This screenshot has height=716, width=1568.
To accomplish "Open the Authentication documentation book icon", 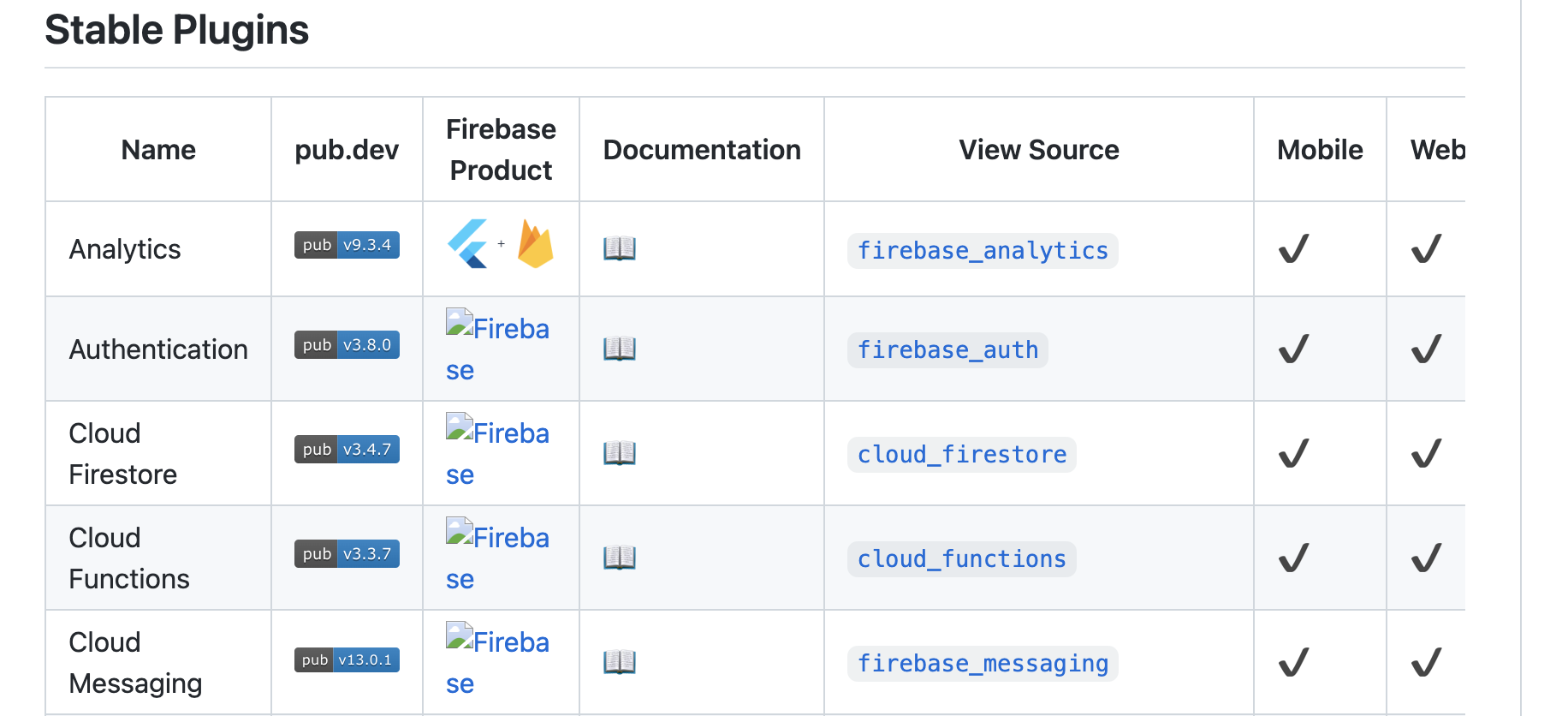I will (x=619, y=349).
